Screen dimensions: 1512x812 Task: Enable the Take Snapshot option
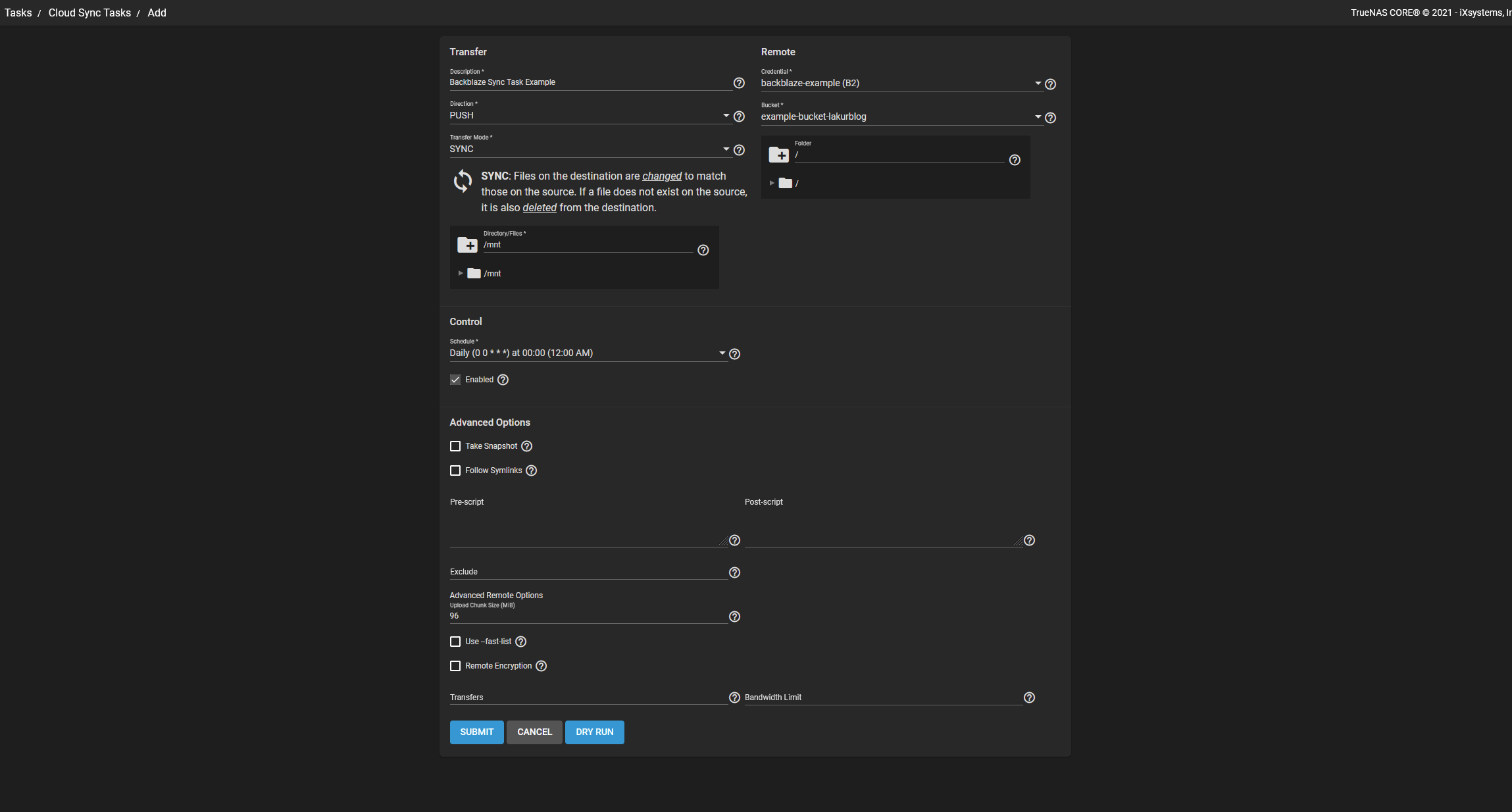pyautogui.click(x=455, y=446)
